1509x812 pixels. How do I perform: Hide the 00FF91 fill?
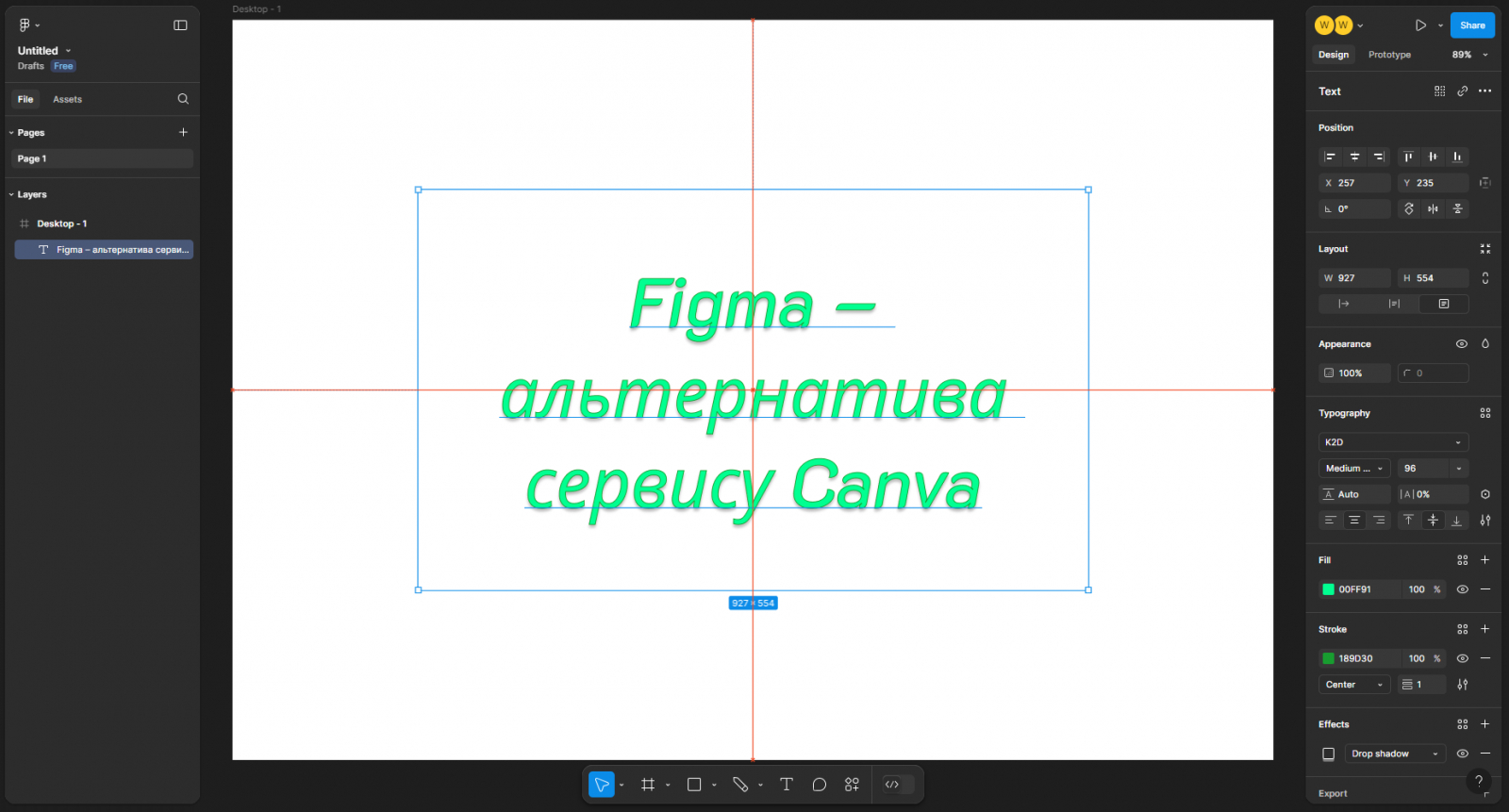[1463, 589]
